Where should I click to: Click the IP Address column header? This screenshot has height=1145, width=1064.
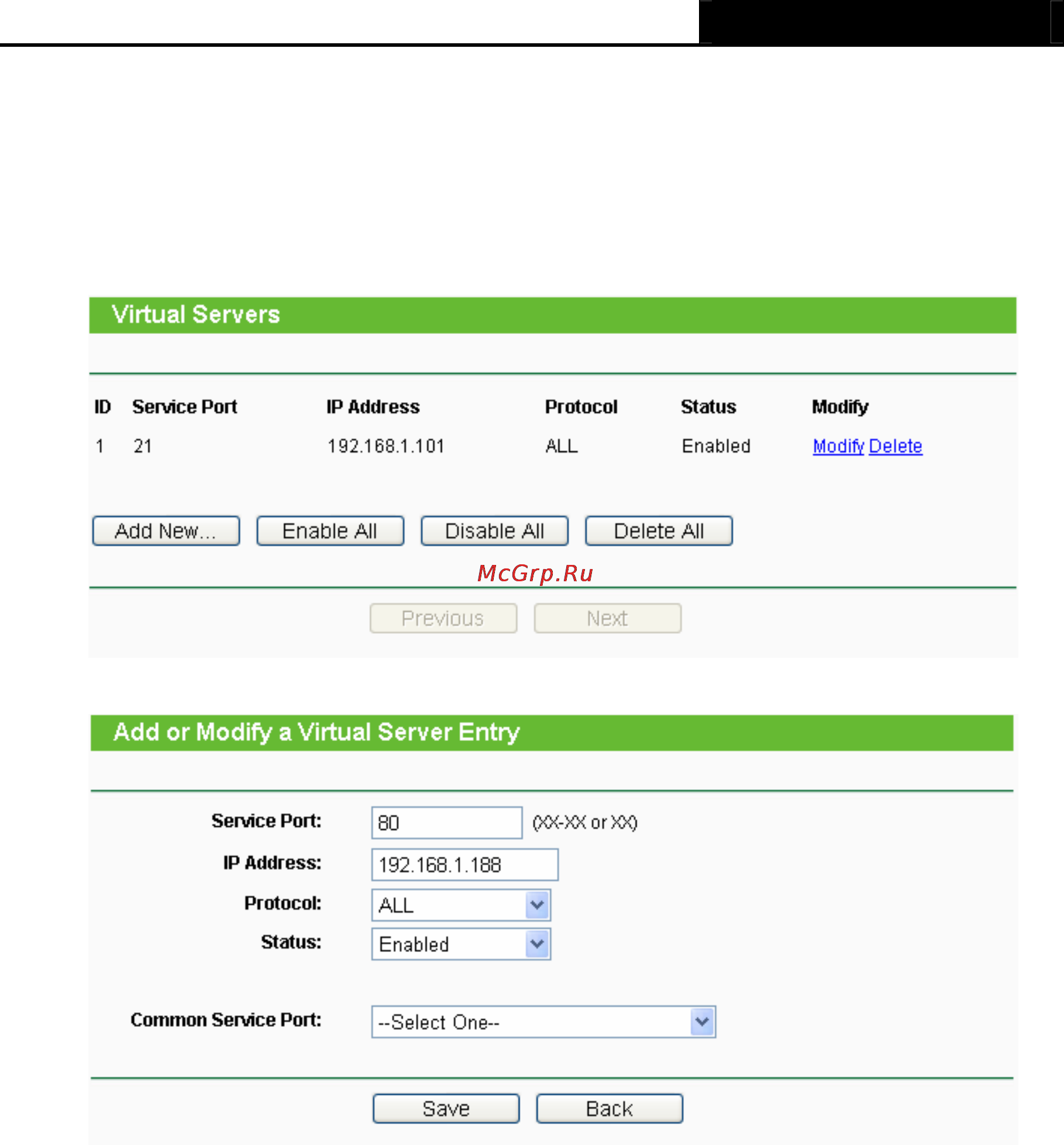tap(373, 406)
